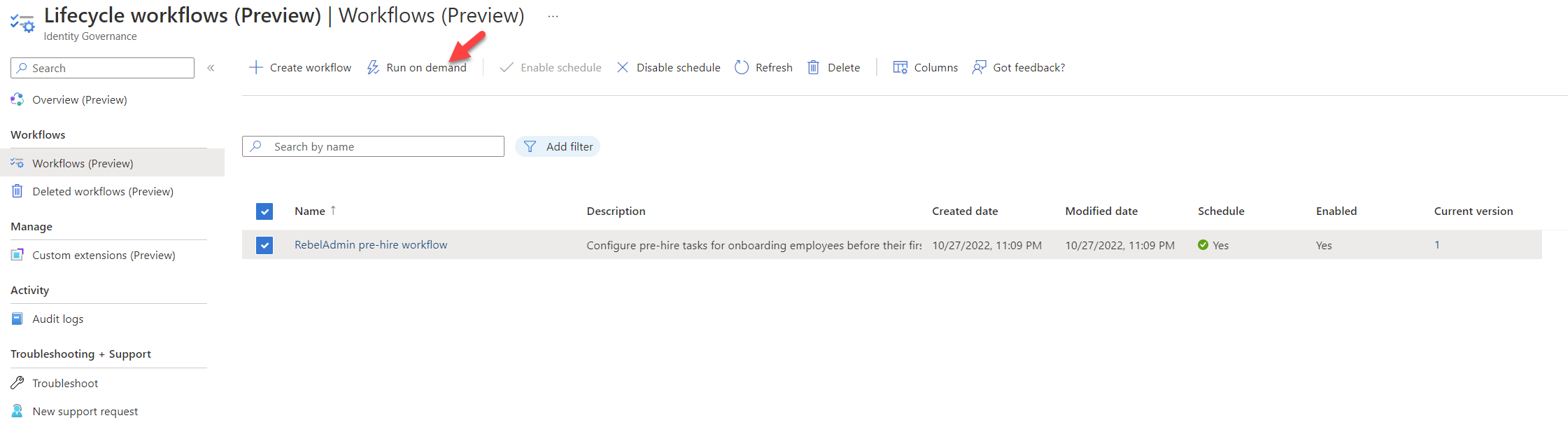Open the Troubleshoot page
The height and width of the screenshot is (446, 1568).
[x=65, y=383]
